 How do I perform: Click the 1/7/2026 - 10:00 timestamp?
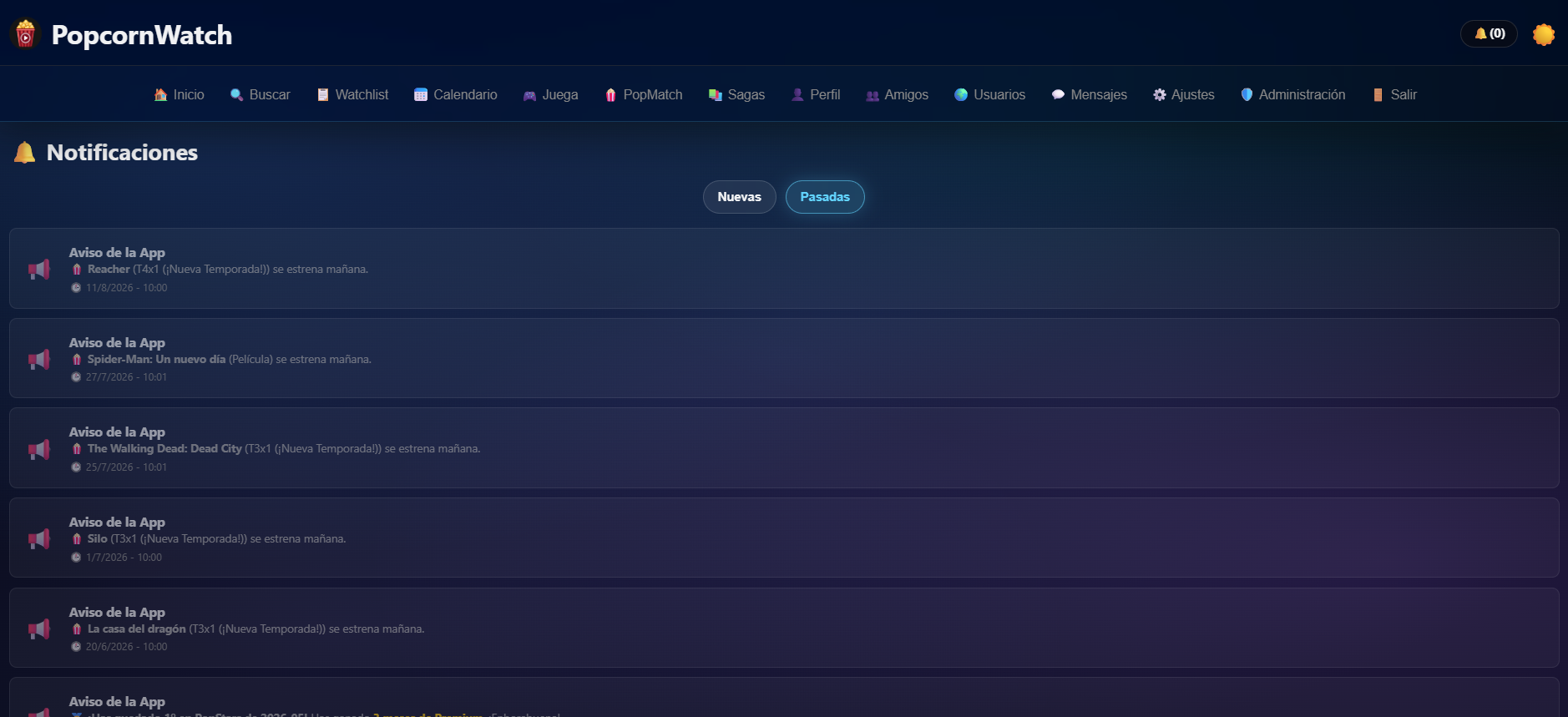[124, 558]
